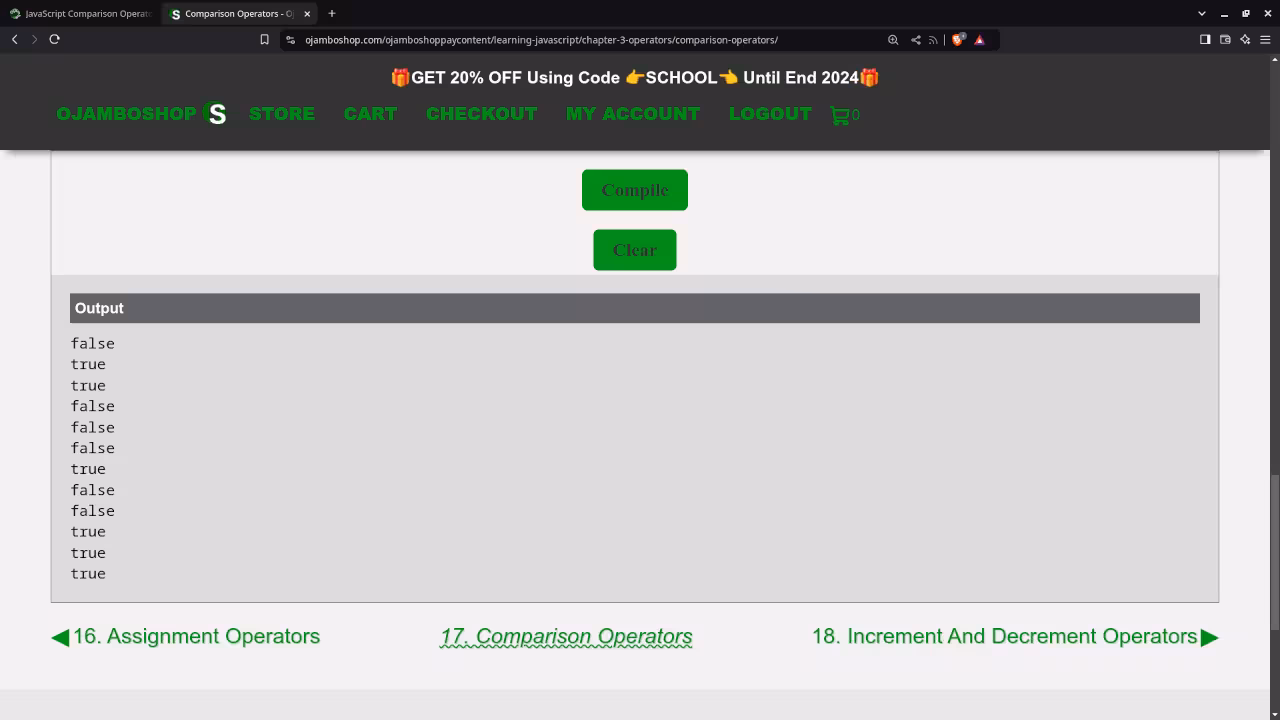Bookmark this page with bookmark icon
Image resolution: width=1280 pixels, height=720 pixels.
(264, 40)
